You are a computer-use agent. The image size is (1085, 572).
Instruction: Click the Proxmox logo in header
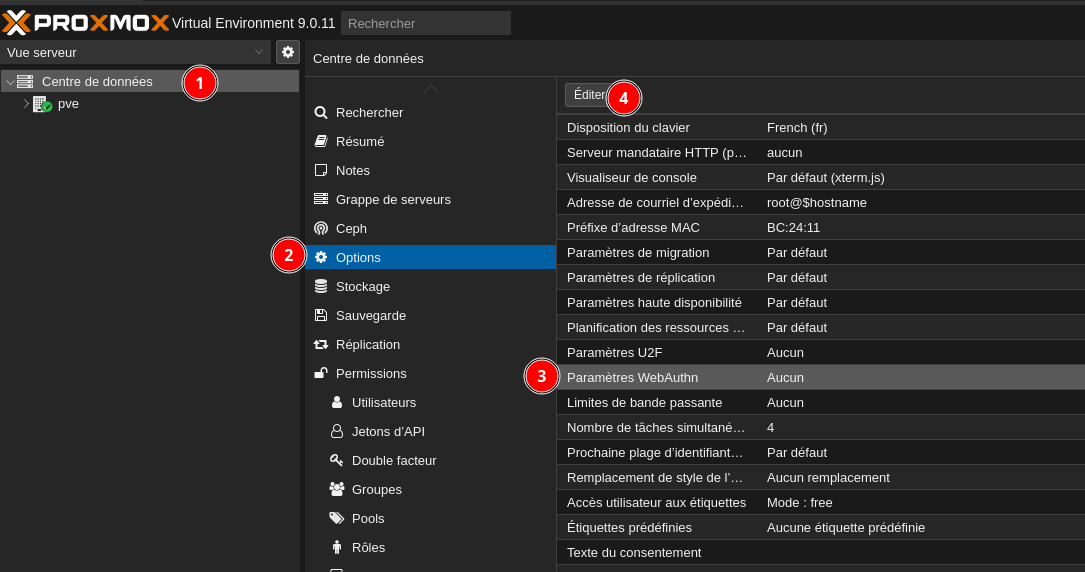tap(85, 22)
